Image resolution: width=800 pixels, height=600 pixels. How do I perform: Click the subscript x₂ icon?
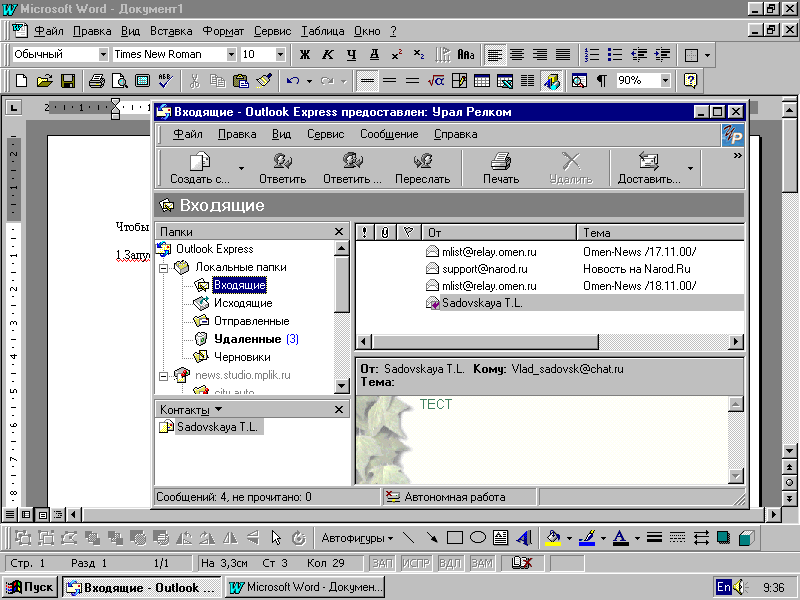pyautogui.click(x=419, y=54)
